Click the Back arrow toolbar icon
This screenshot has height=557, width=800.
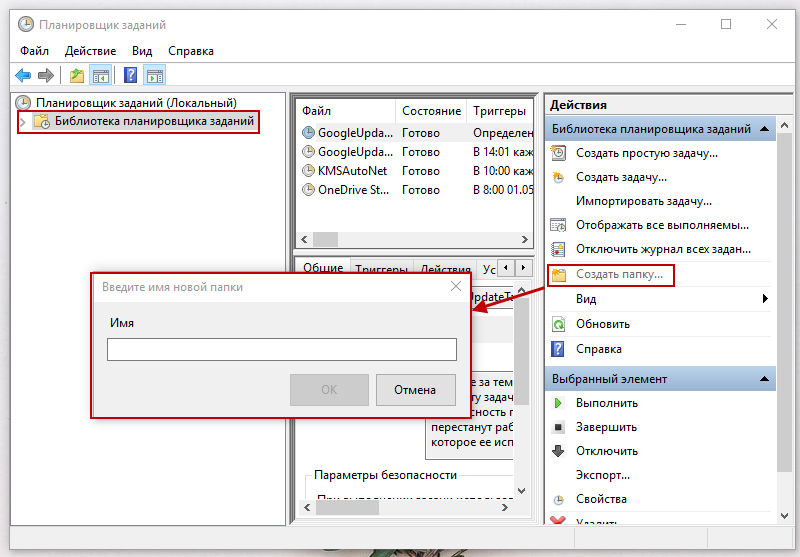[x=23, y=75]
